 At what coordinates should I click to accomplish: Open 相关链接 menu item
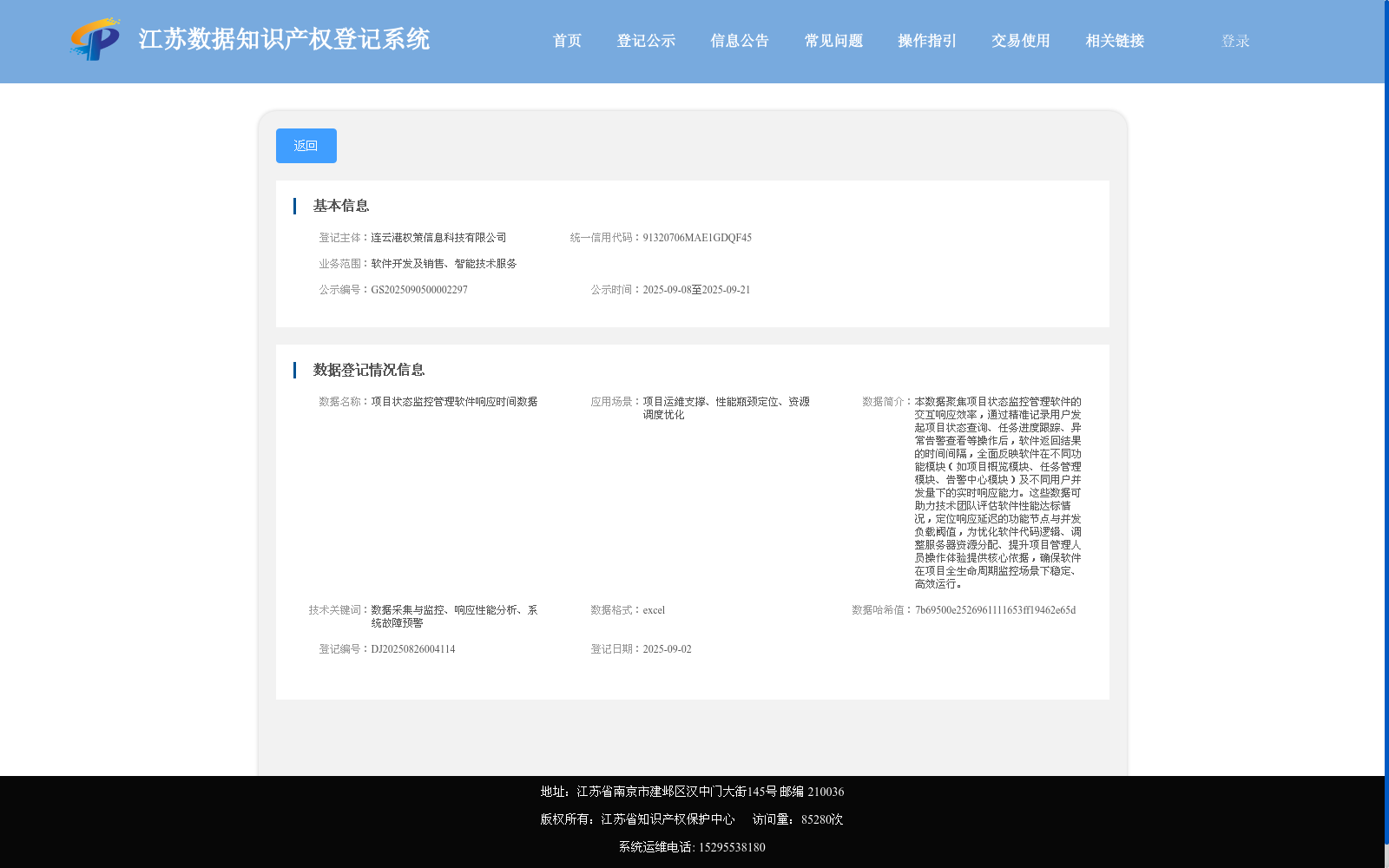tap(1115, 41)
